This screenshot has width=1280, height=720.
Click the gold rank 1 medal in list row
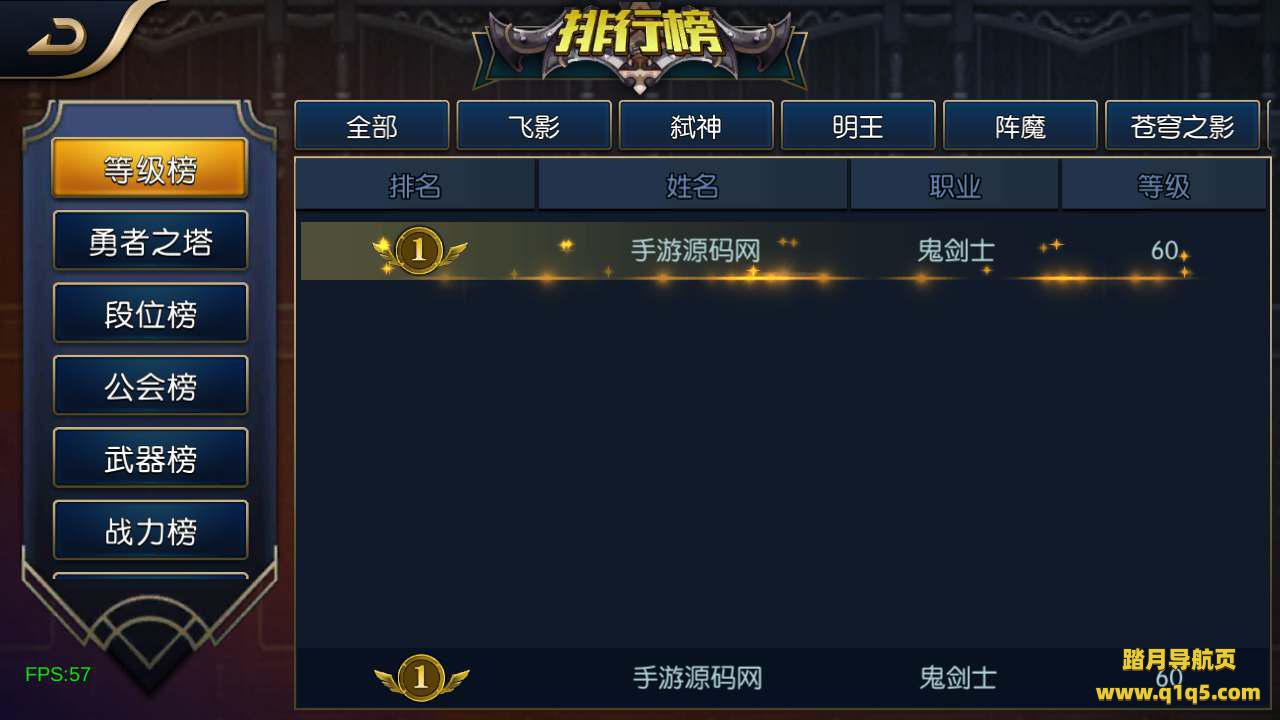pyautogui.click(x=420, y=251)
